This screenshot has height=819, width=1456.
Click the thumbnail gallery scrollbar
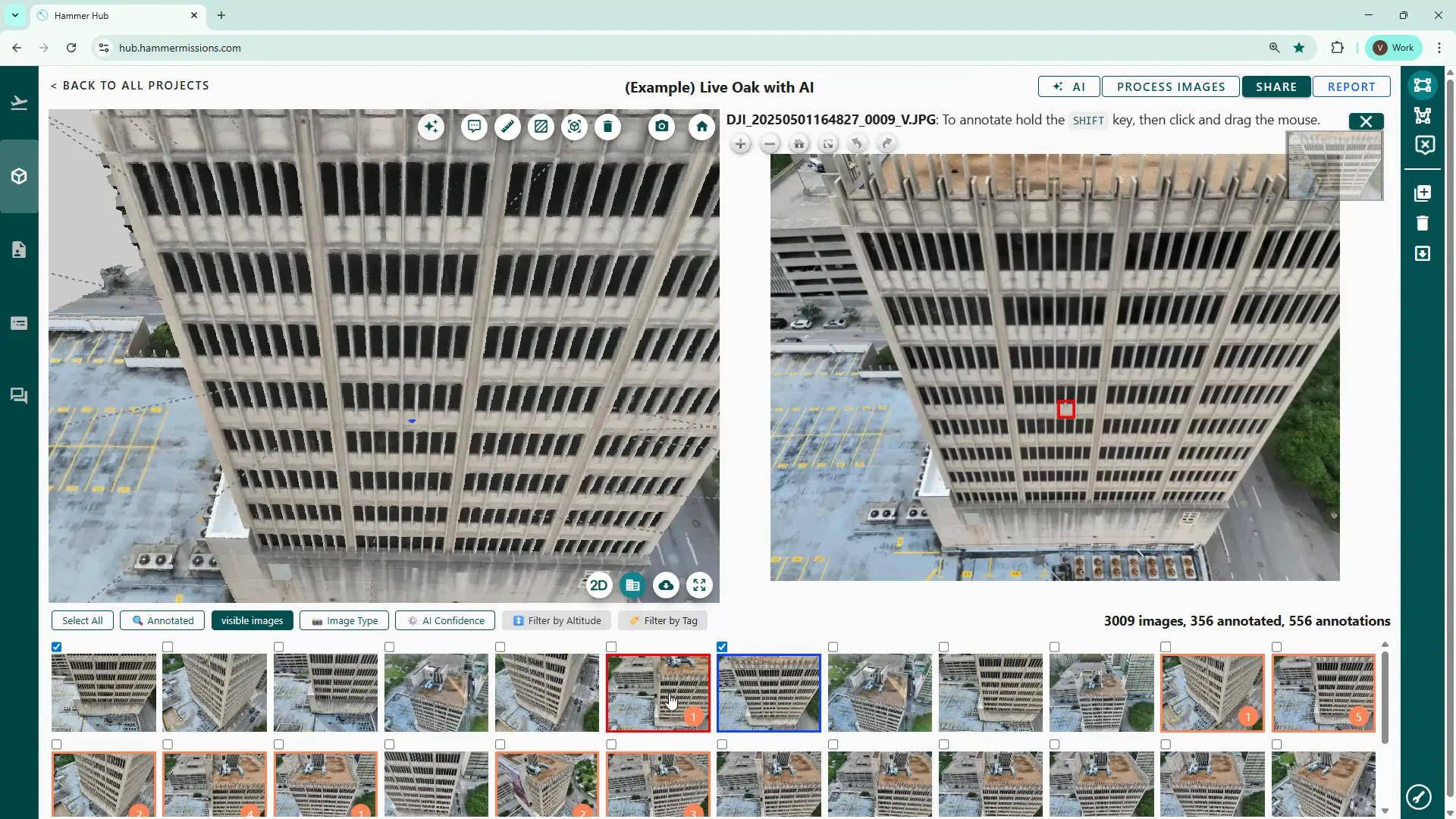(x=1385, y=698)
